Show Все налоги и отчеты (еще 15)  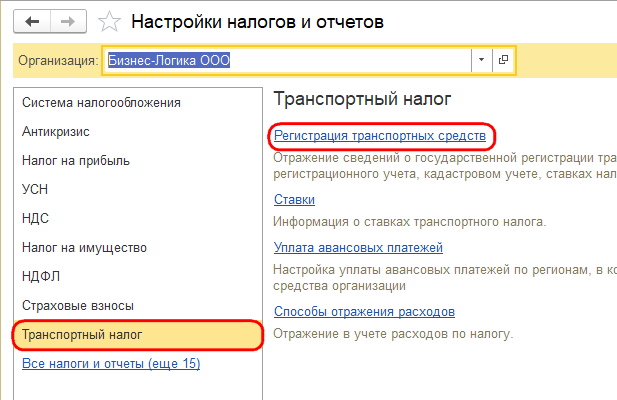coord(111,363)
